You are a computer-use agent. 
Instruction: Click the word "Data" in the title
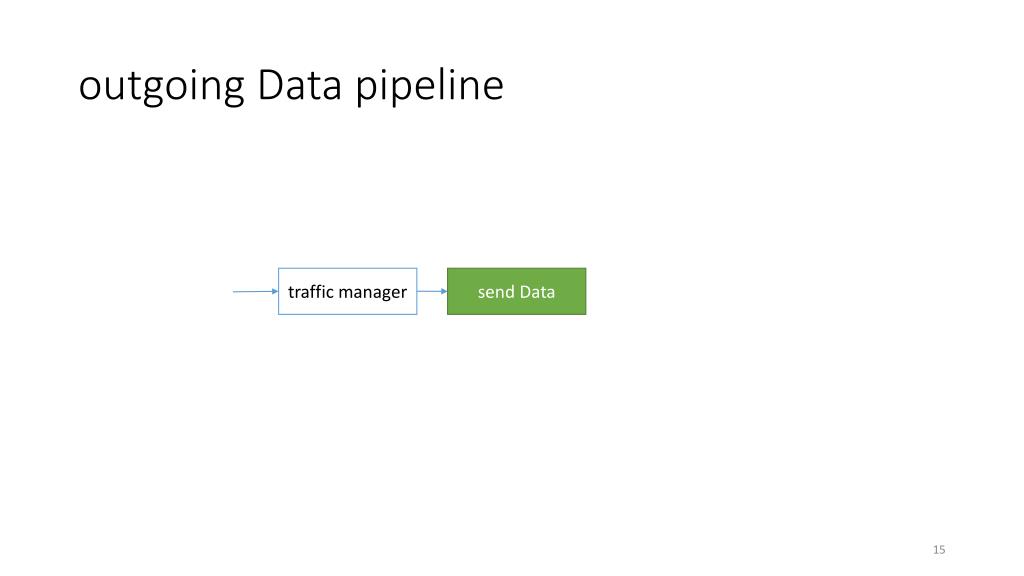click(x=299, y=86)
